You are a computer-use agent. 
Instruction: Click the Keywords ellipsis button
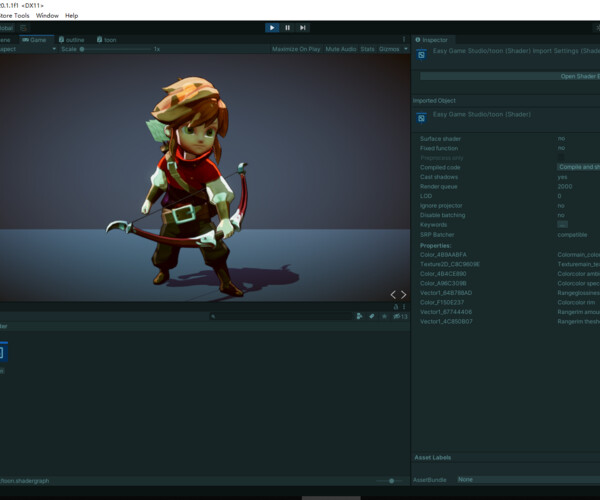coord(562,225)
